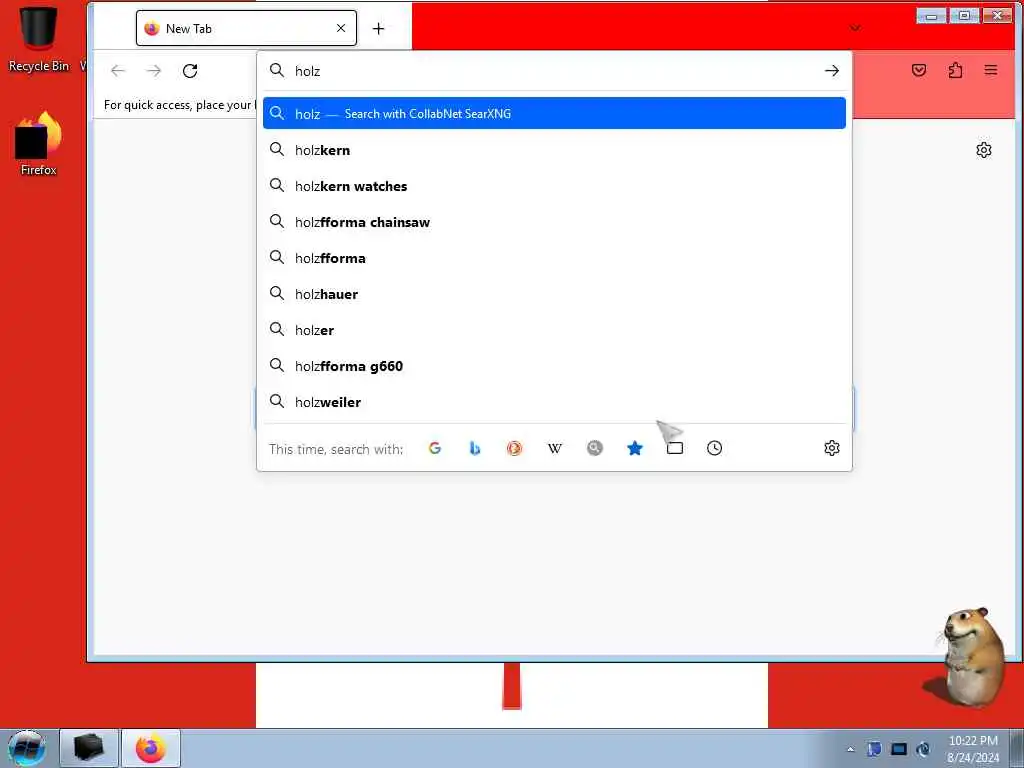Click the tray flag Action Center icon
This screenshot has height=768, width=1024.
point(874,750)
